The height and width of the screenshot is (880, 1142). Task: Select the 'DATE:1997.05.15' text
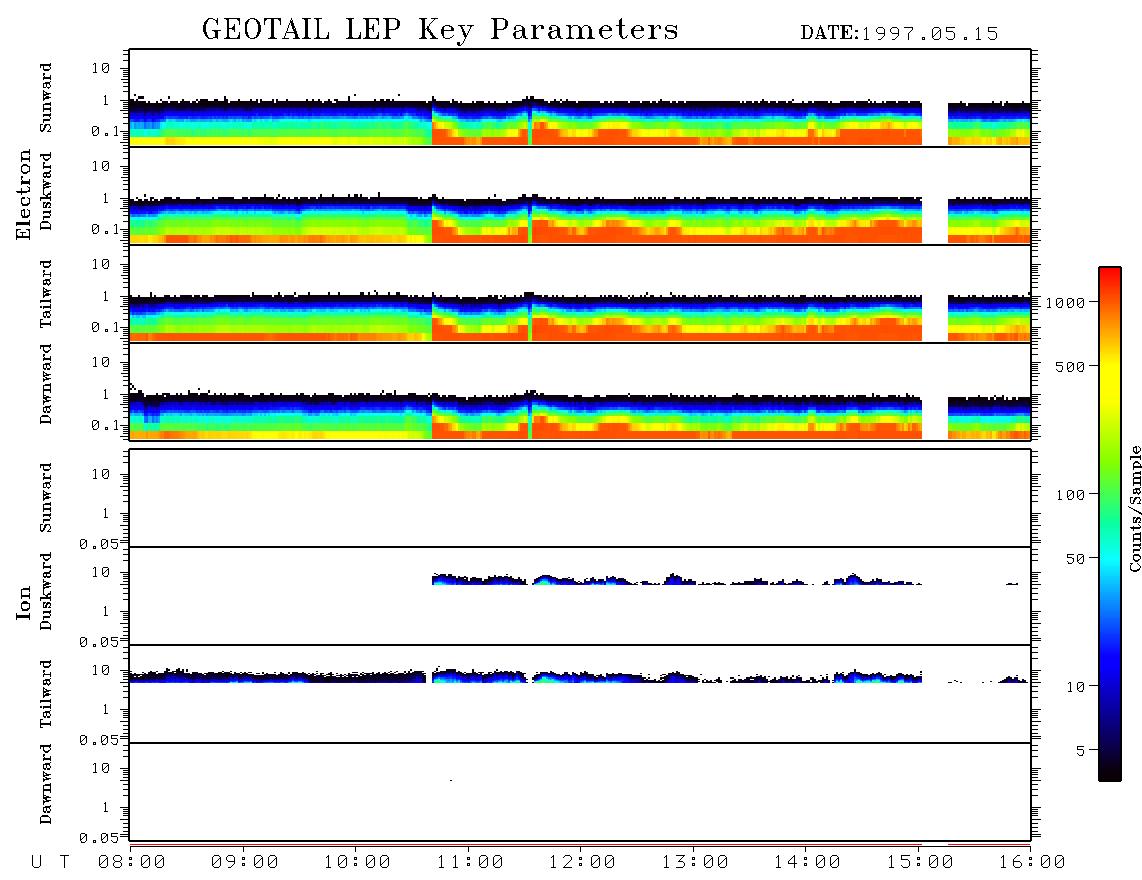(x=899, y=34)
